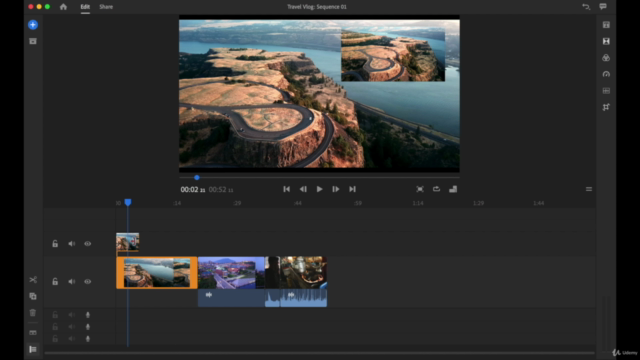Switch to the Edit tab
Viewport: 640px width, 360px height.
point(85,7)
